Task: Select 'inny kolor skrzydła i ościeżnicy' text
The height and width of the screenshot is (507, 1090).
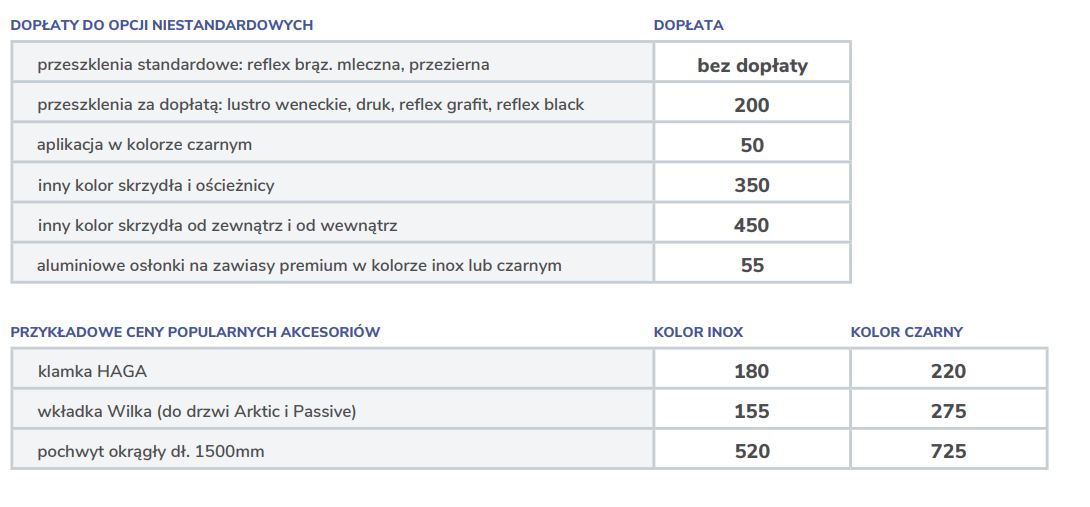Action: coord(155,185)
